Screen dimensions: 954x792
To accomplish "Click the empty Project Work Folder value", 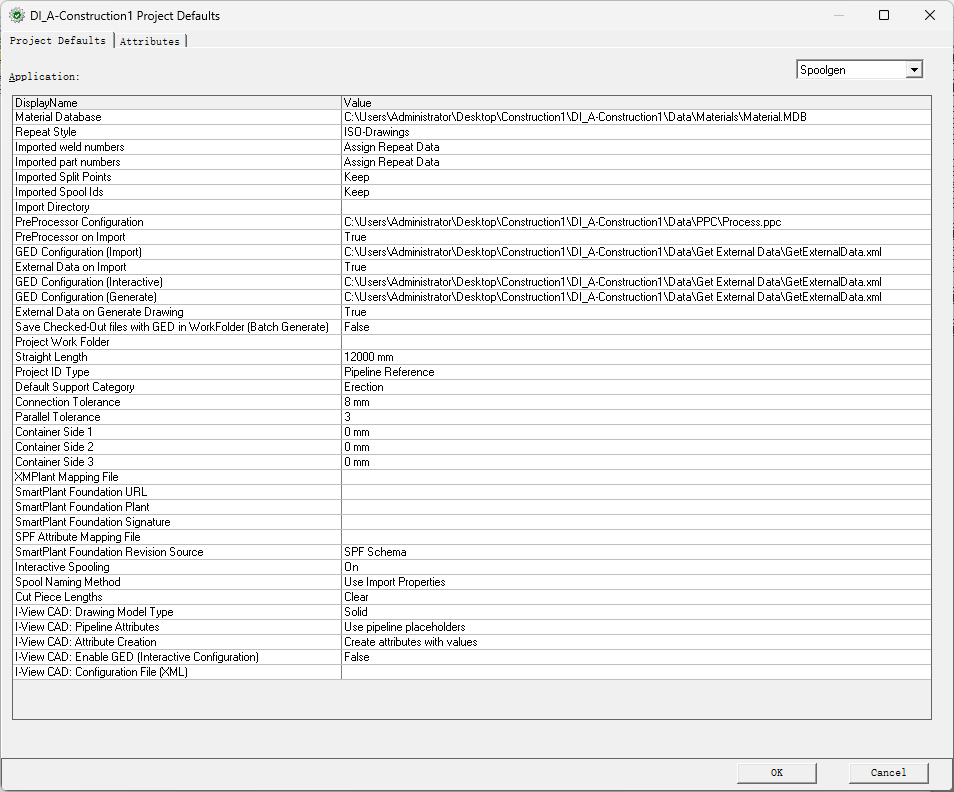I will click(x=635, y=342).
